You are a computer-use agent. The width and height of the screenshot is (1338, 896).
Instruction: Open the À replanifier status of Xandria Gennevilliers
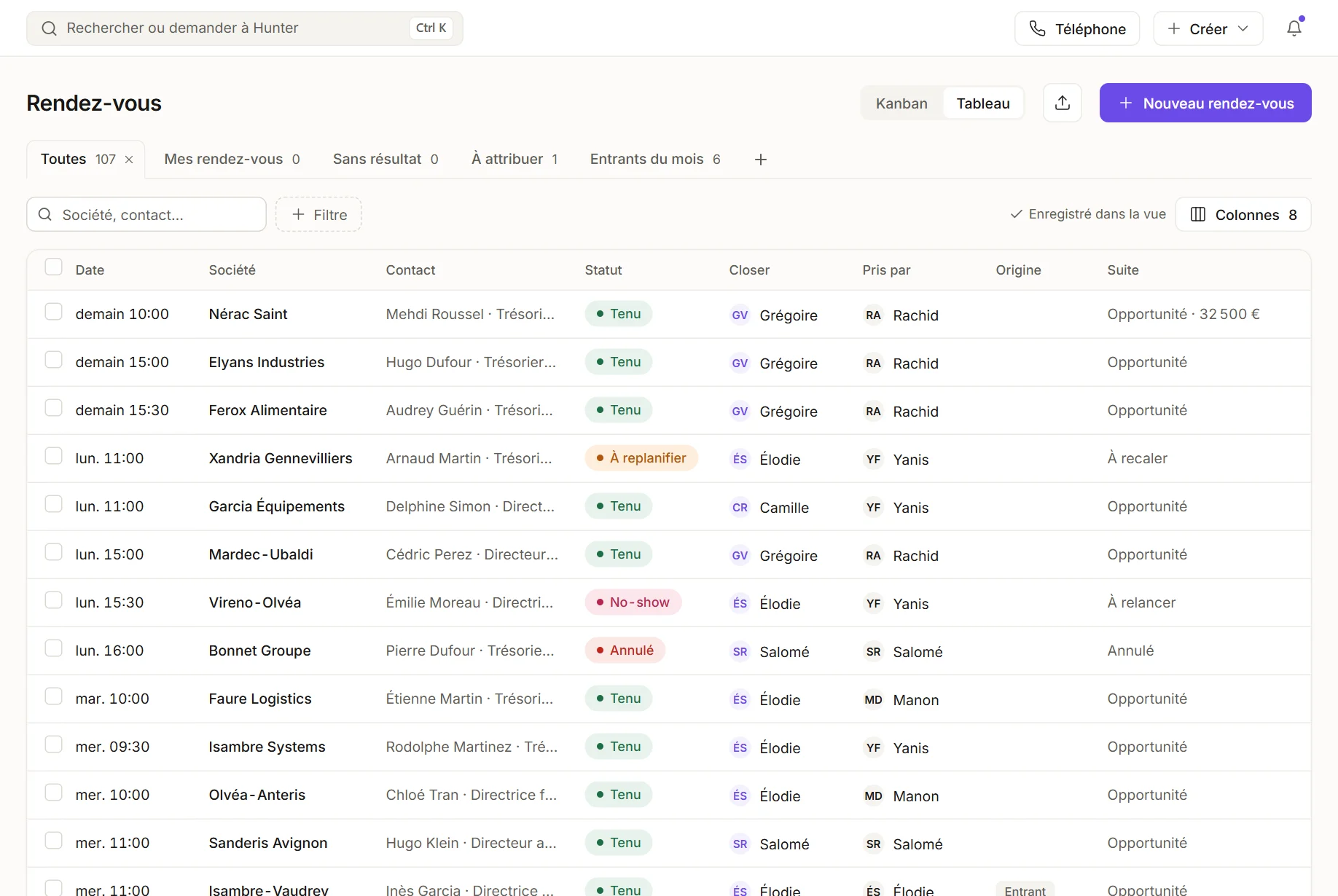641,457
